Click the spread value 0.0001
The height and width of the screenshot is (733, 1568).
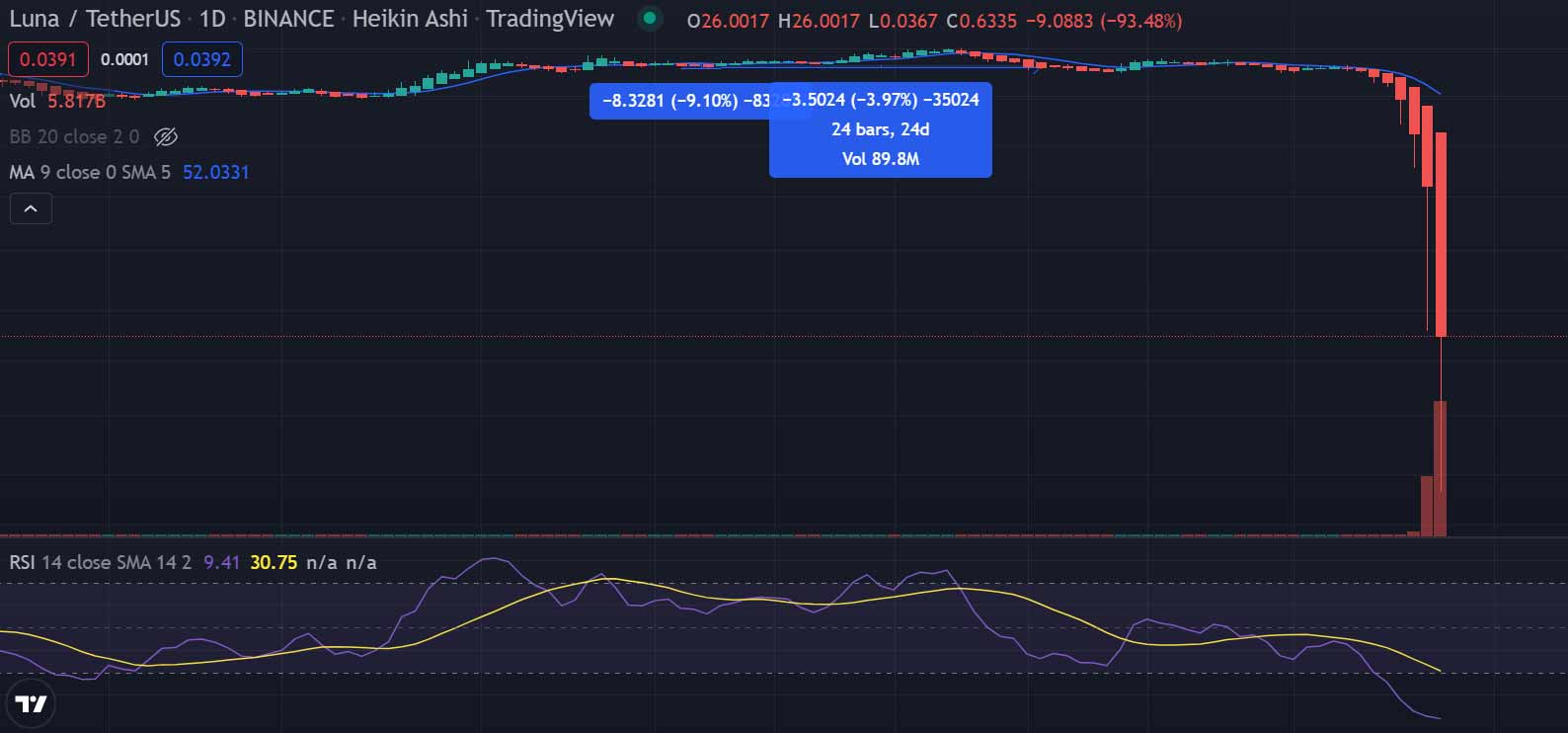pos(125,59)
